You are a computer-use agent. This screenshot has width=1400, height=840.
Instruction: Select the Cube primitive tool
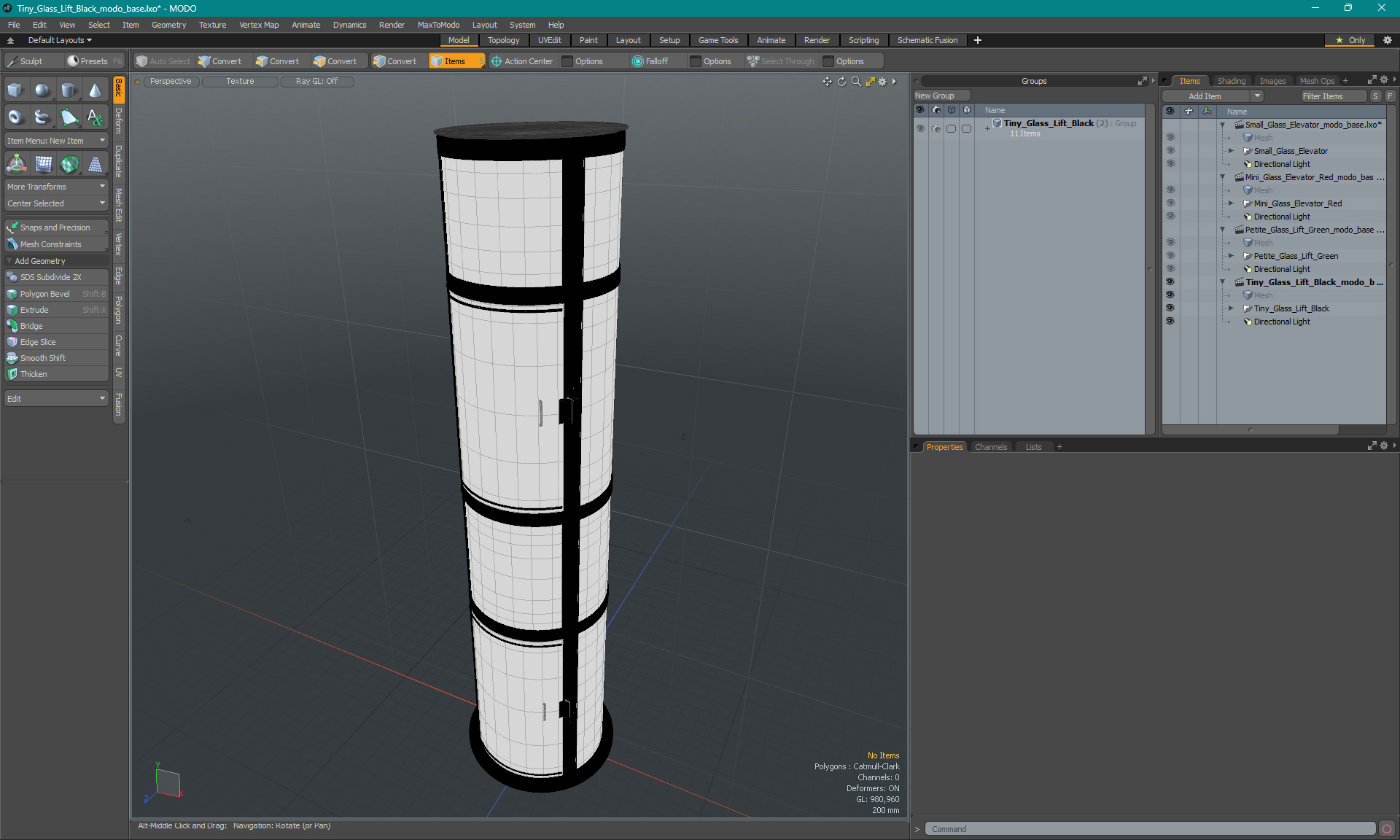pos(15,90)
